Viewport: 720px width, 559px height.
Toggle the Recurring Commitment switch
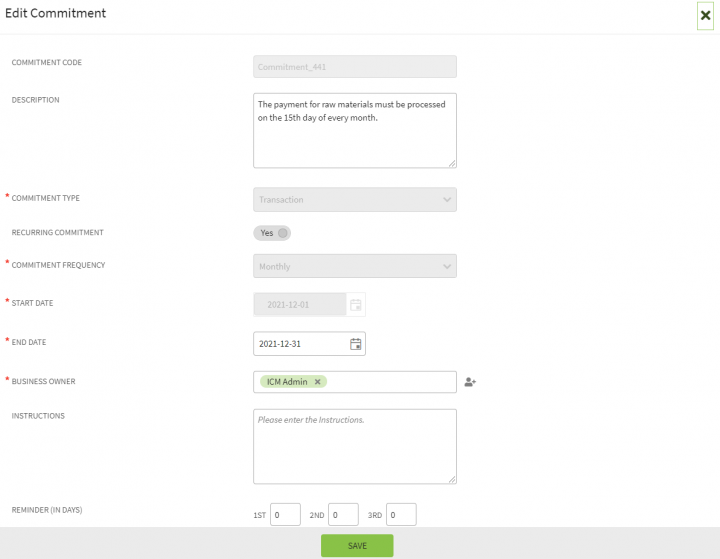pos(272,233)
